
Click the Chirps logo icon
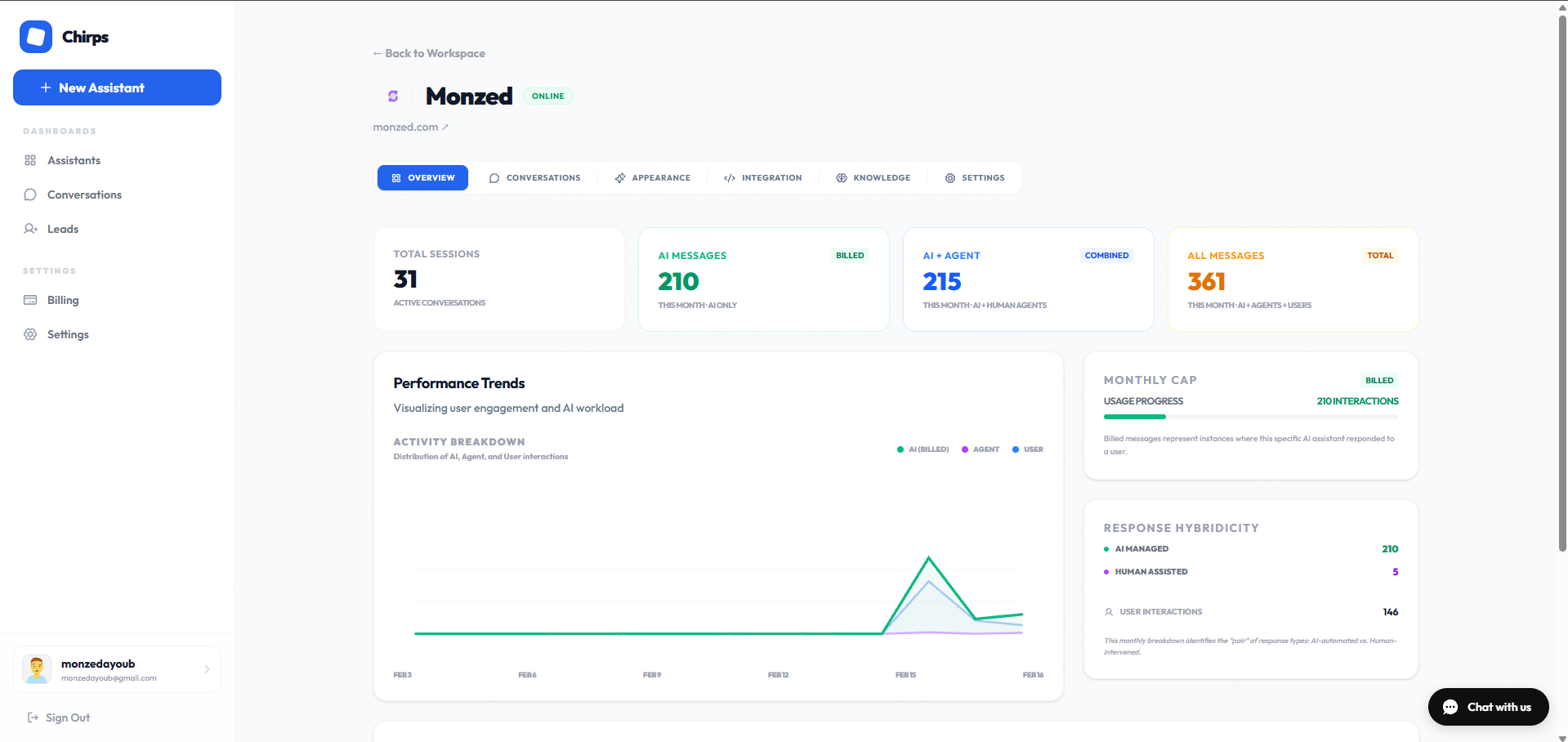[x=36, y=36]
